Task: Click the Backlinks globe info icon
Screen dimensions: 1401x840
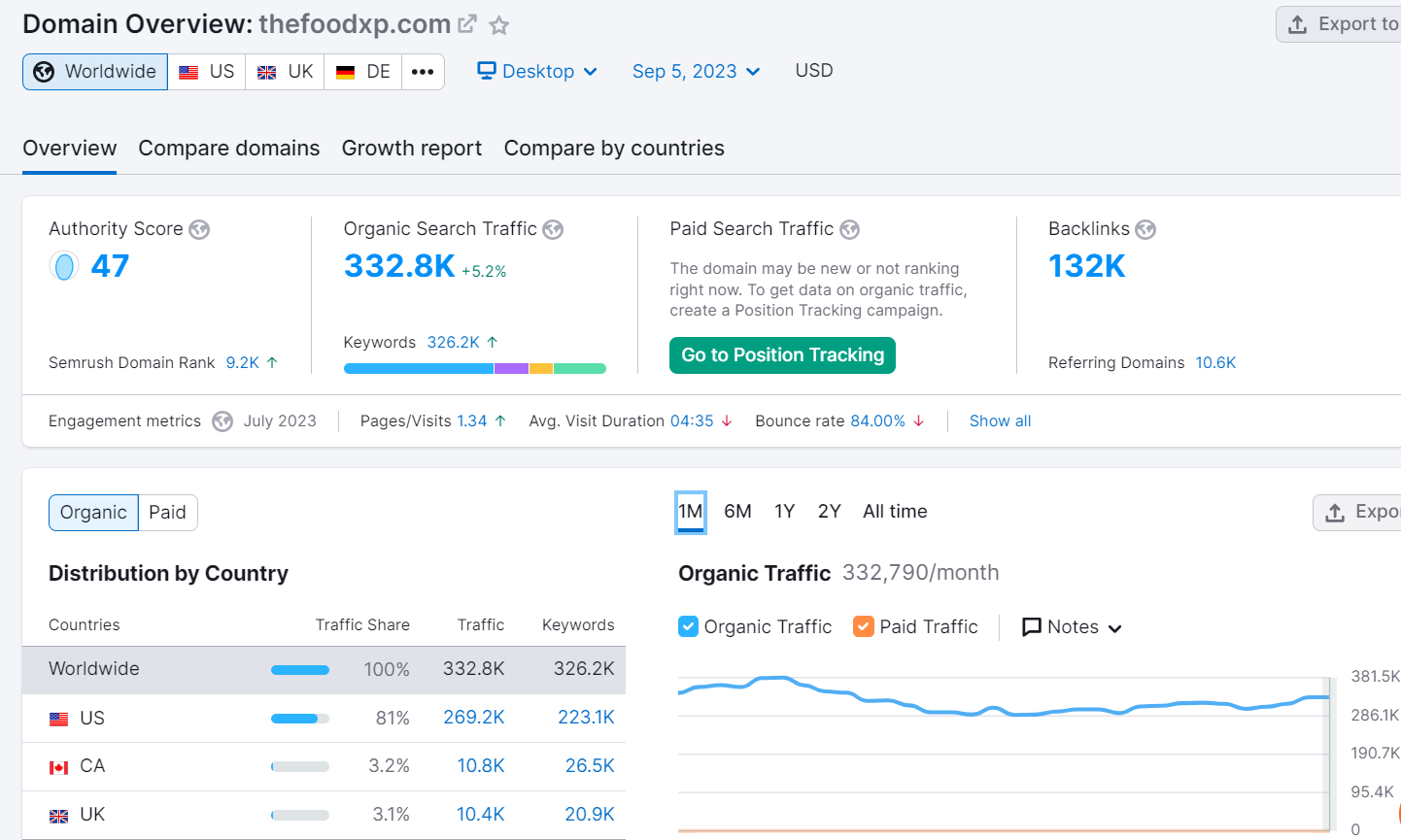Action: coord(1145,229)
